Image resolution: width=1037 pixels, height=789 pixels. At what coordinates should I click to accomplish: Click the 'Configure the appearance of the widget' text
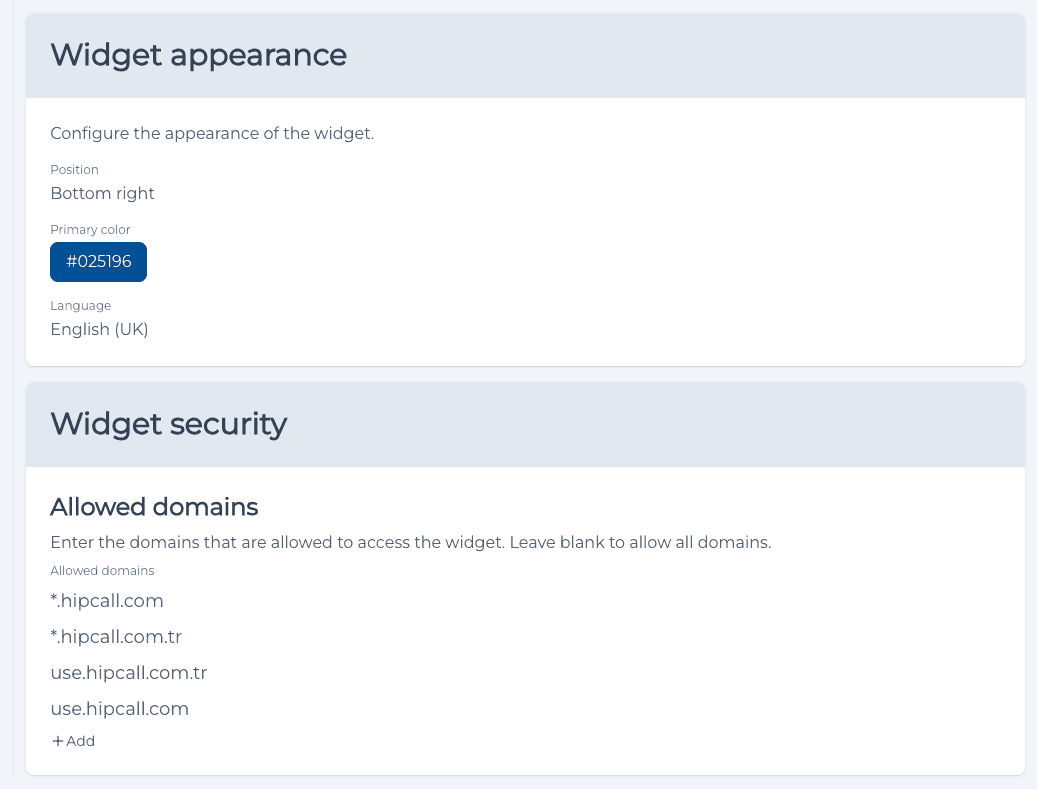[212, 134]
